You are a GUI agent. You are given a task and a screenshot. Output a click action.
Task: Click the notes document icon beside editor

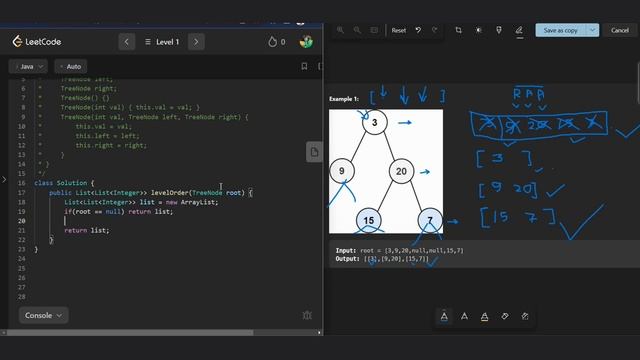(x=314, y=152)
